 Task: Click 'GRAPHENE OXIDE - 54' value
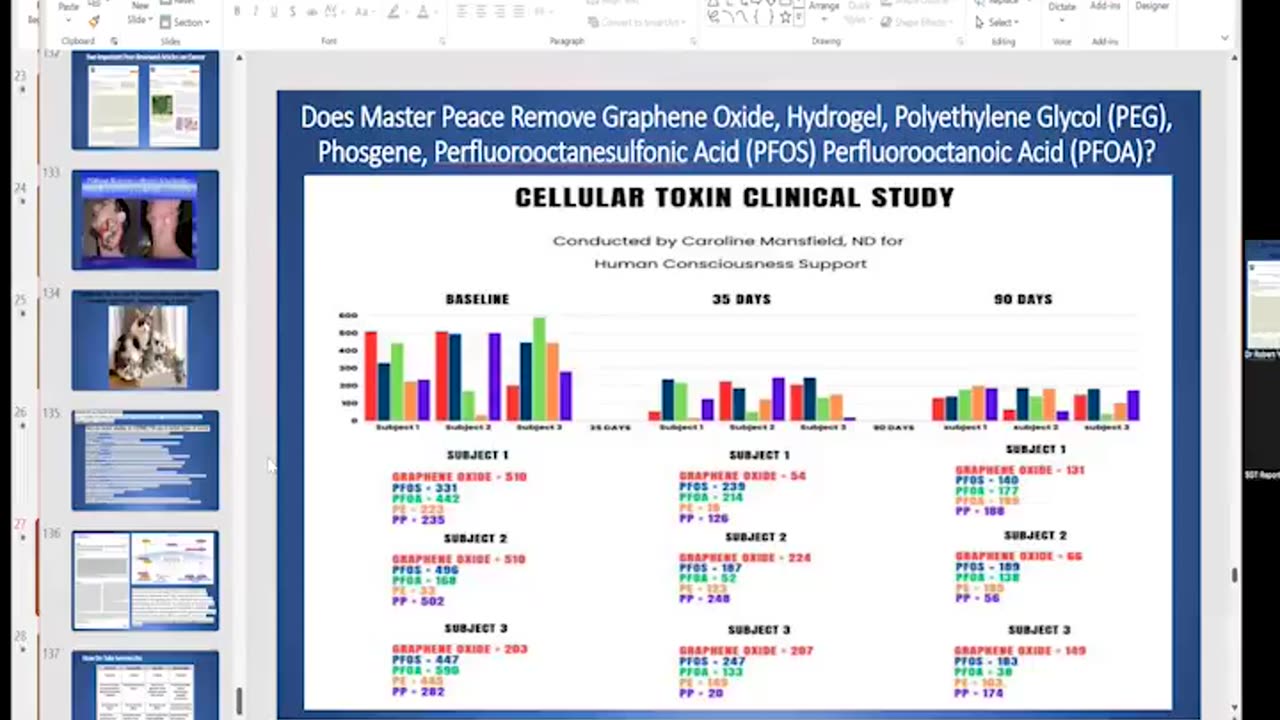(743, 476)
